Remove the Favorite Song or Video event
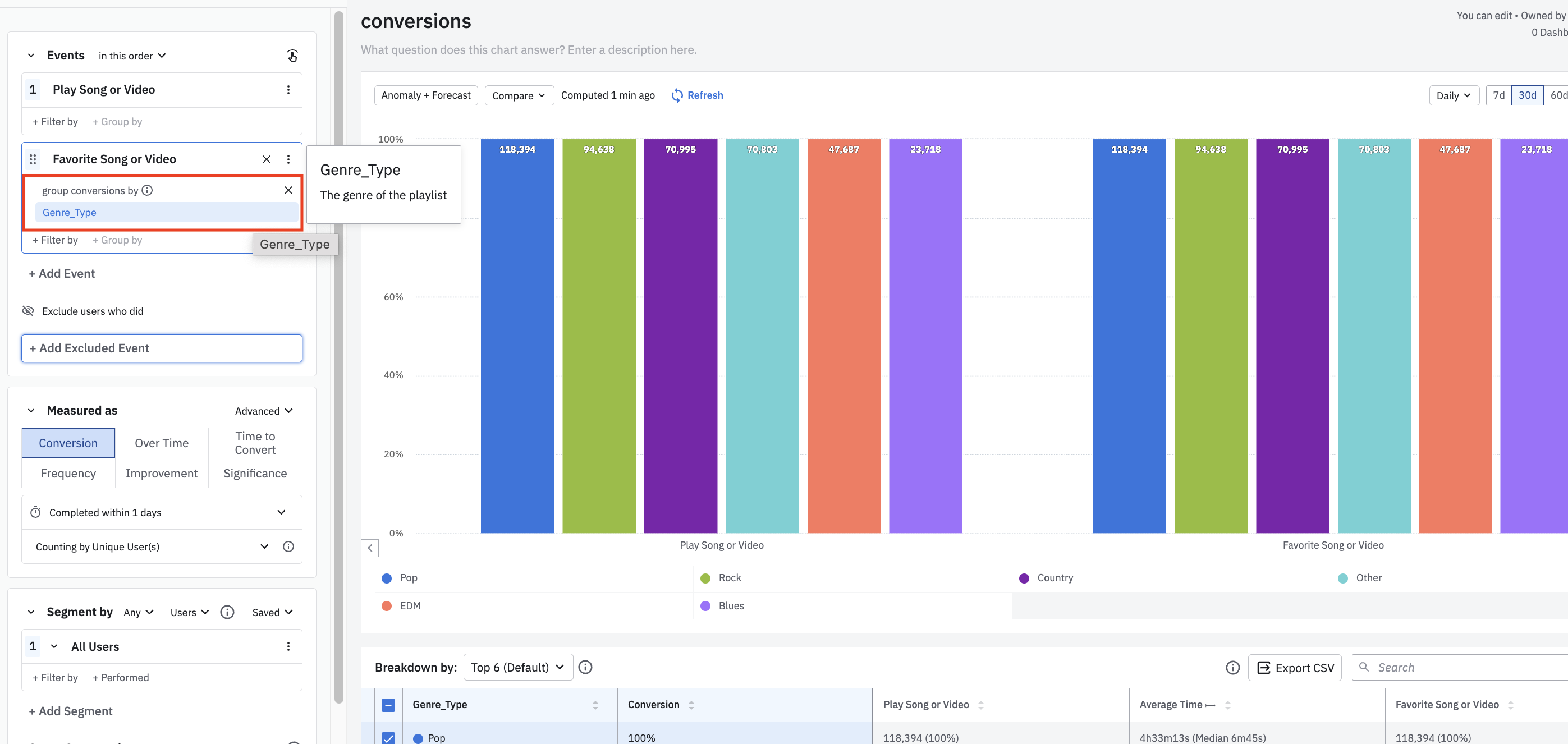Screen dimensions: 1568x744 pyautogui.click(x=266, y=159)
